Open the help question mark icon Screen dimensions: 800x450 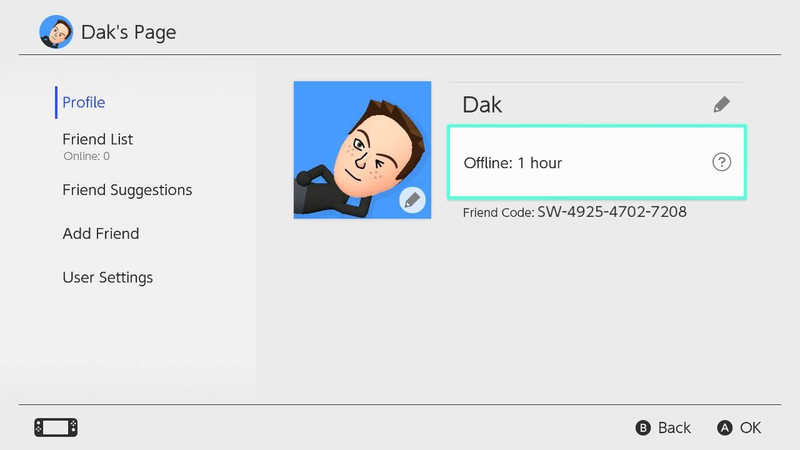pyautogui.click(x=721, y=162)
